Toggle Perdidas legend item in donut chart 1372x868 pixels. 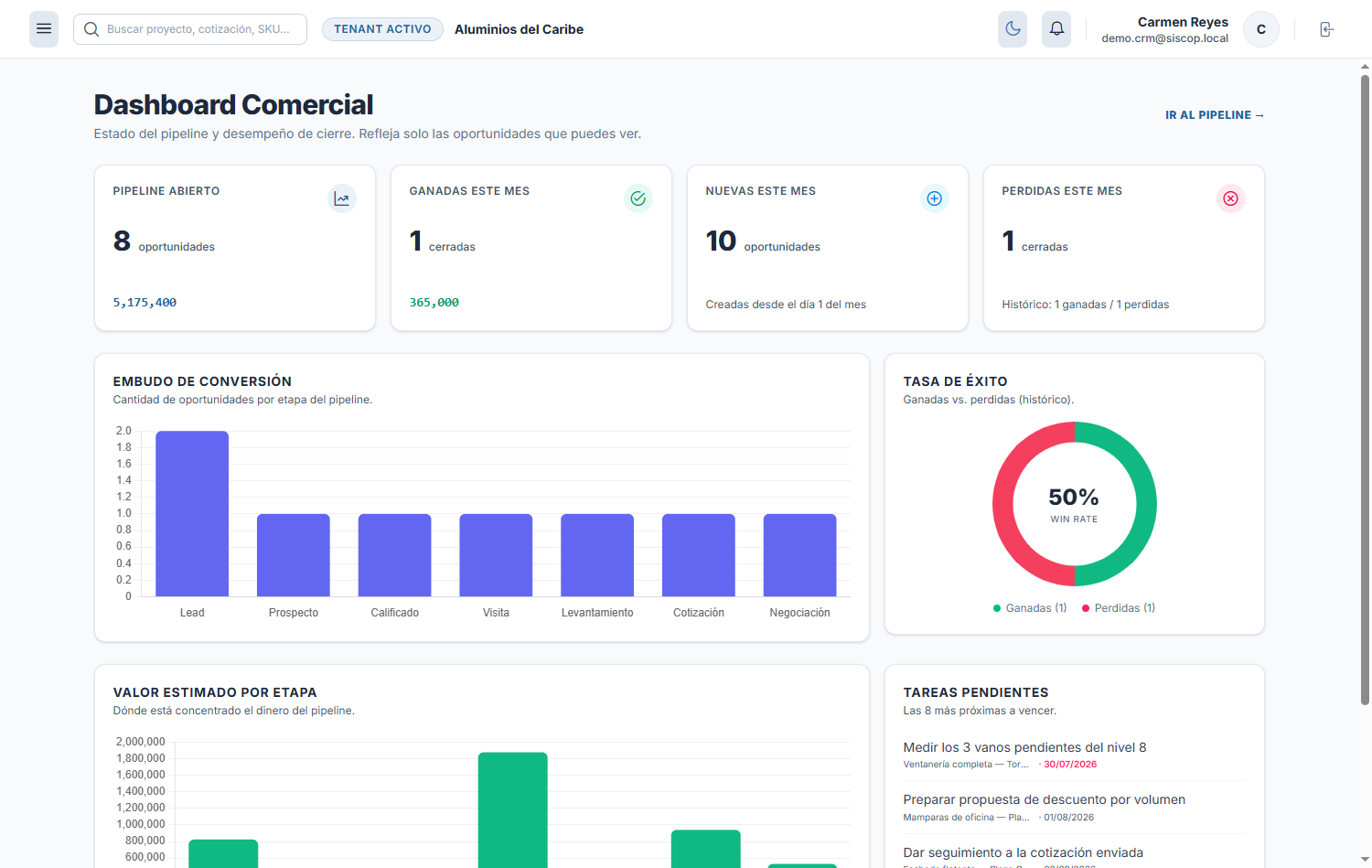point(1119,608)
